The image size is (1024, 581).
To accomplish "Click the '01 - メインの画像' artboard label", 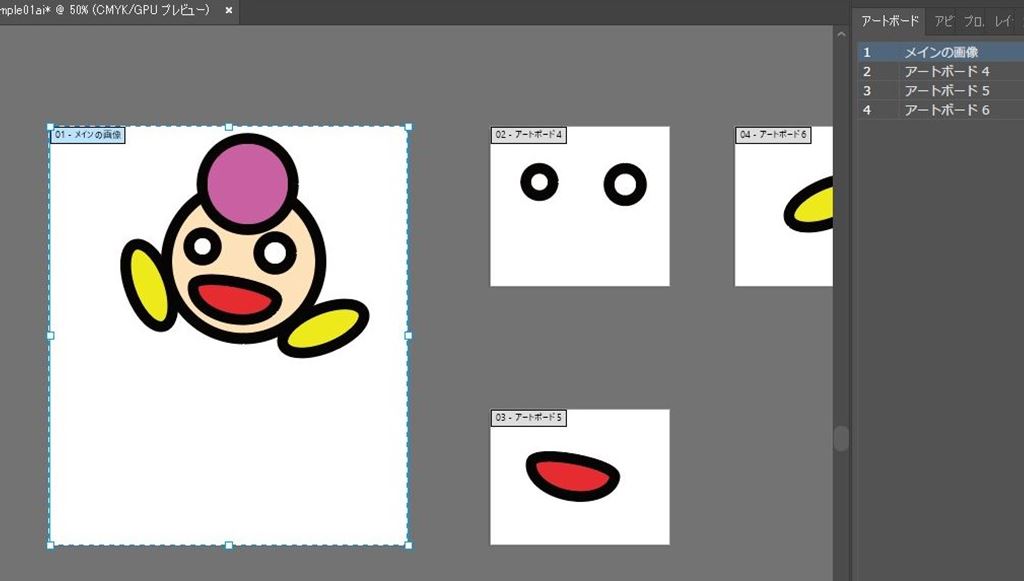I will click(x=88, y=135).
